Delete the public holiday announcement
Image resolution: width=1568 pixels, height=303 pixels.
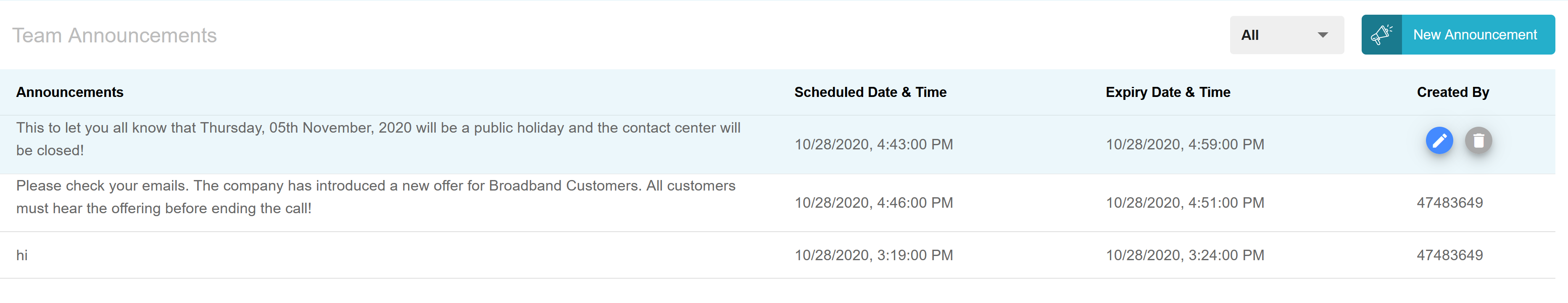(x=1478, y=141)
